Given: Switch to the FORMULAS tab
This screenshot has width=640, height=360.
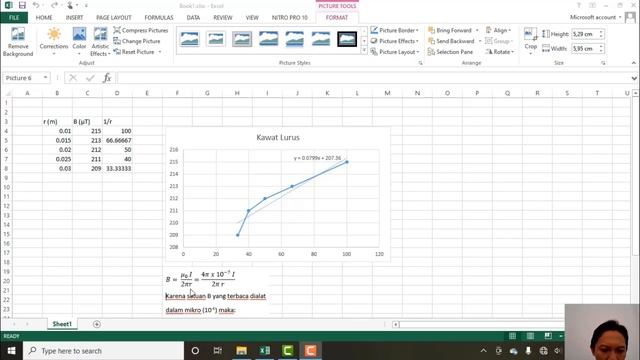Looking at the screenshot, I should click(159, 18).
